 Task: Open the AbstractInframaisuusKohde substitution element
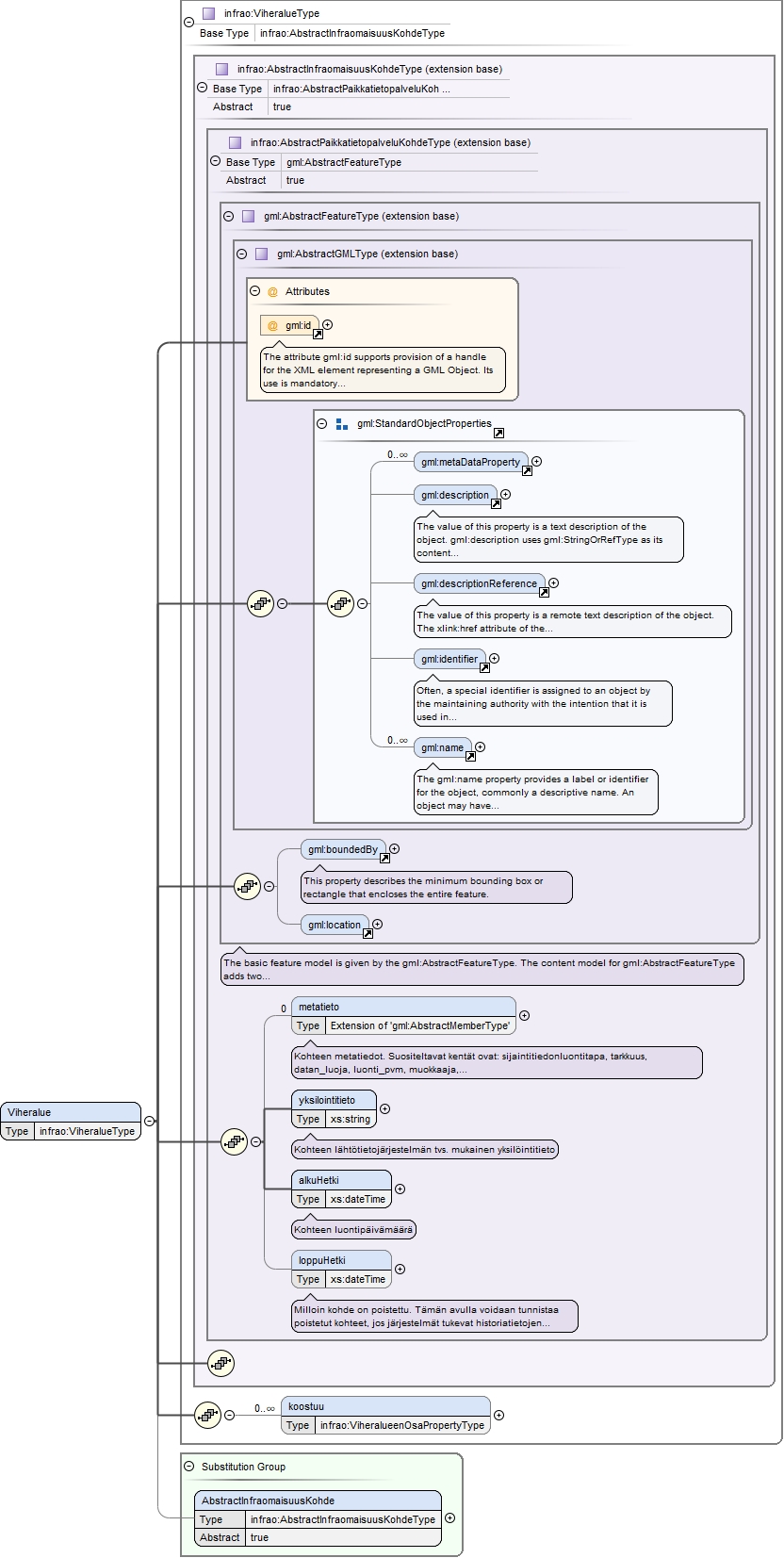pyautogui.click(x=318, y=1518)
